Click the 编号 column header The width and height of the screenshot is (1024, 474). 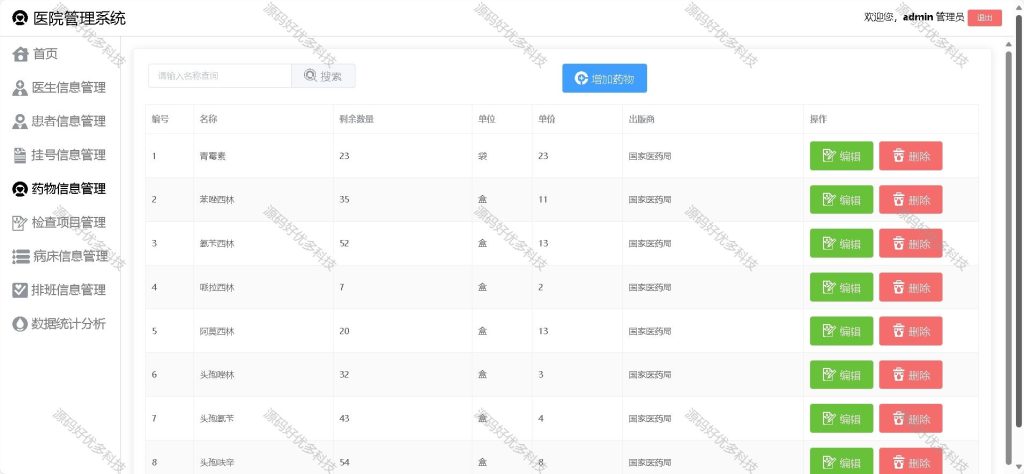(x=161, y=119)
